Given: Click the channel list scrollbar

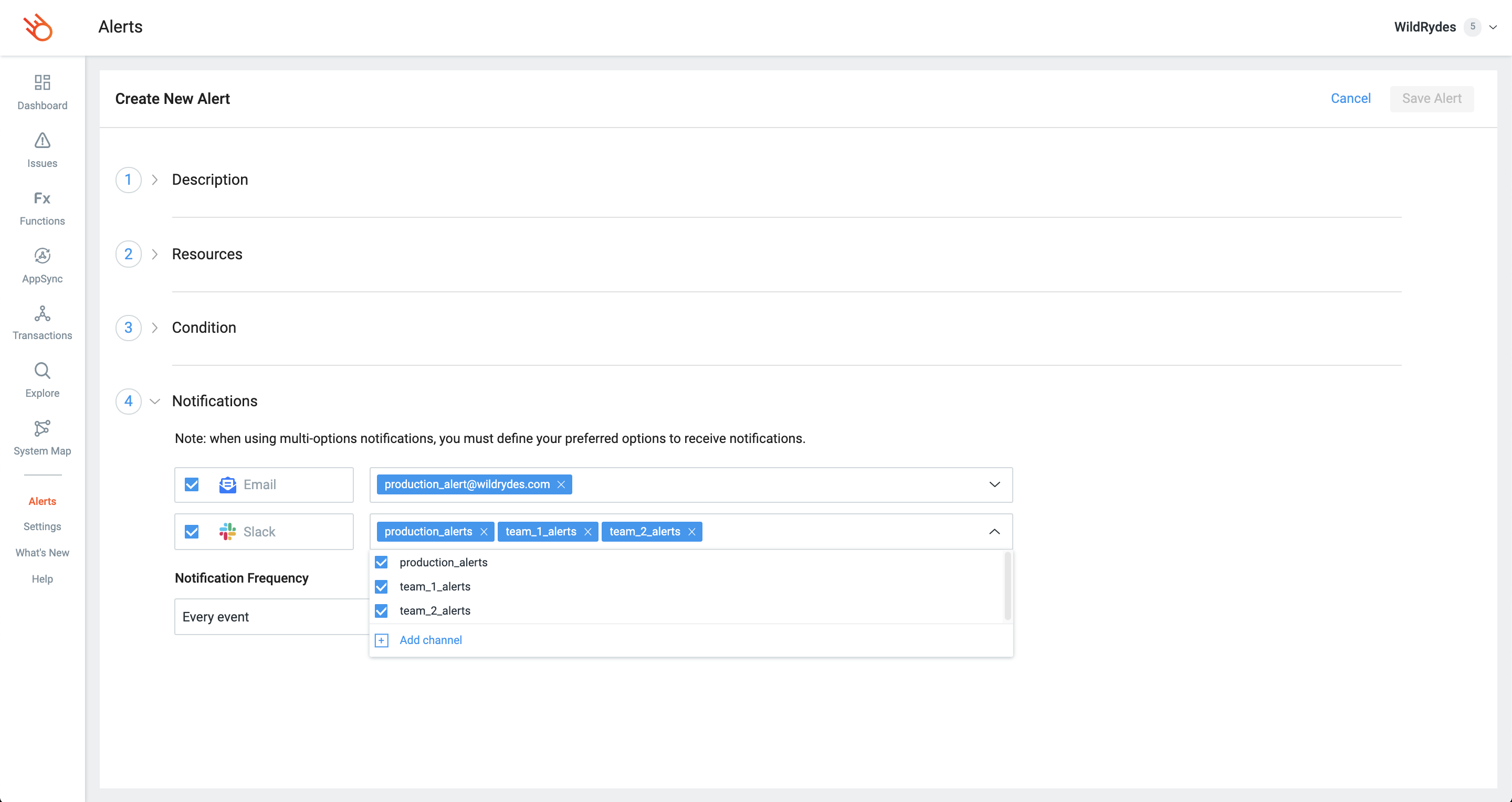Looking at the screenshot, I should point(1007,586).
